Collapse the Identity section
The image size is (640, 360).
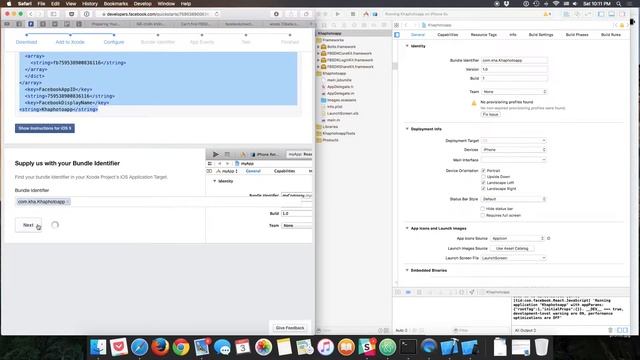pyautogui.click(x=407, y=46)
